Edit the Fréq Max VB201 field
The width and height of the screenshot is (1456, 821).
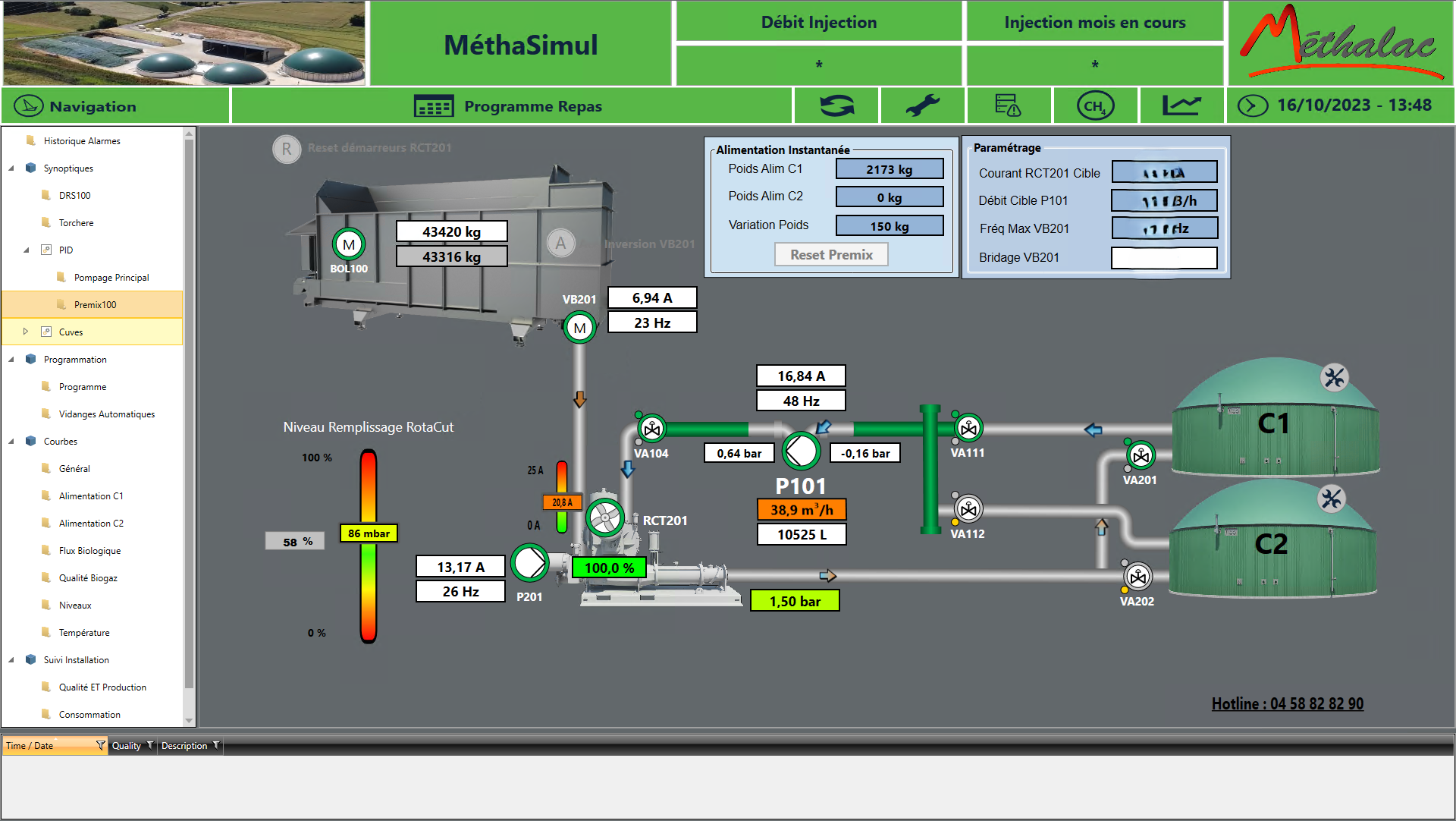1164,228
